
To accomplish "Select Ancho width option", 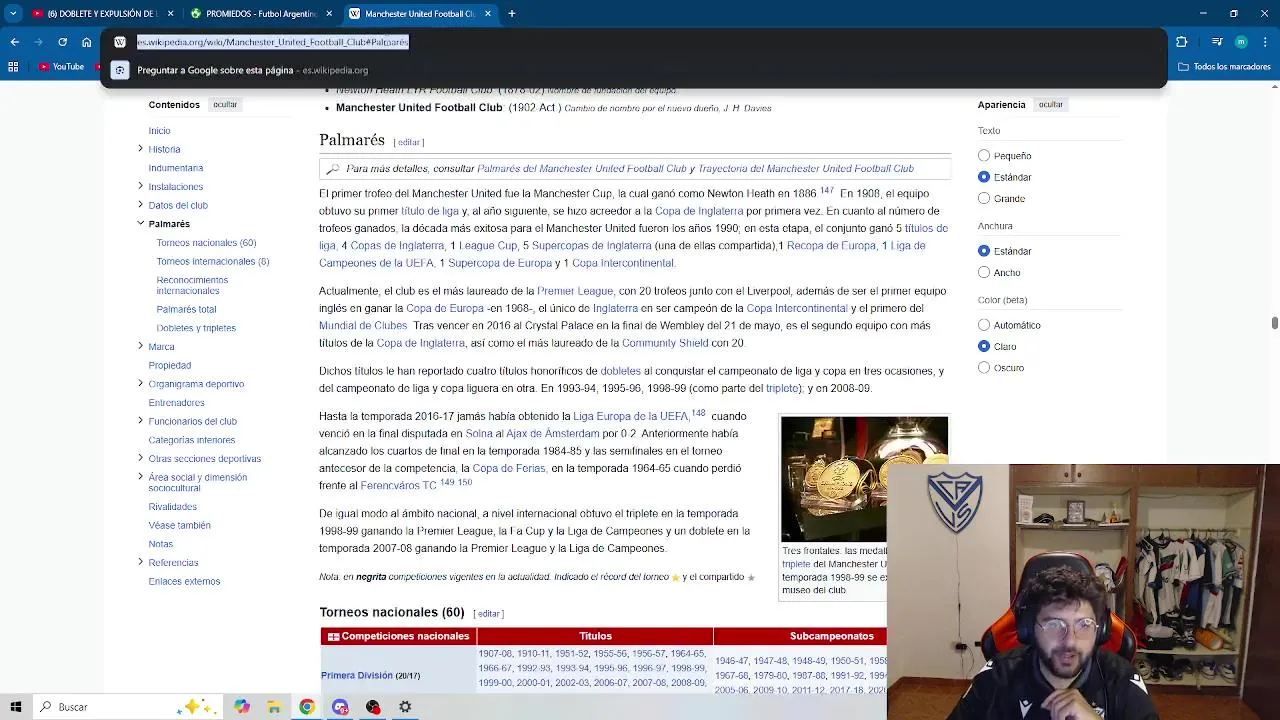I will click(x=984, y=272).
